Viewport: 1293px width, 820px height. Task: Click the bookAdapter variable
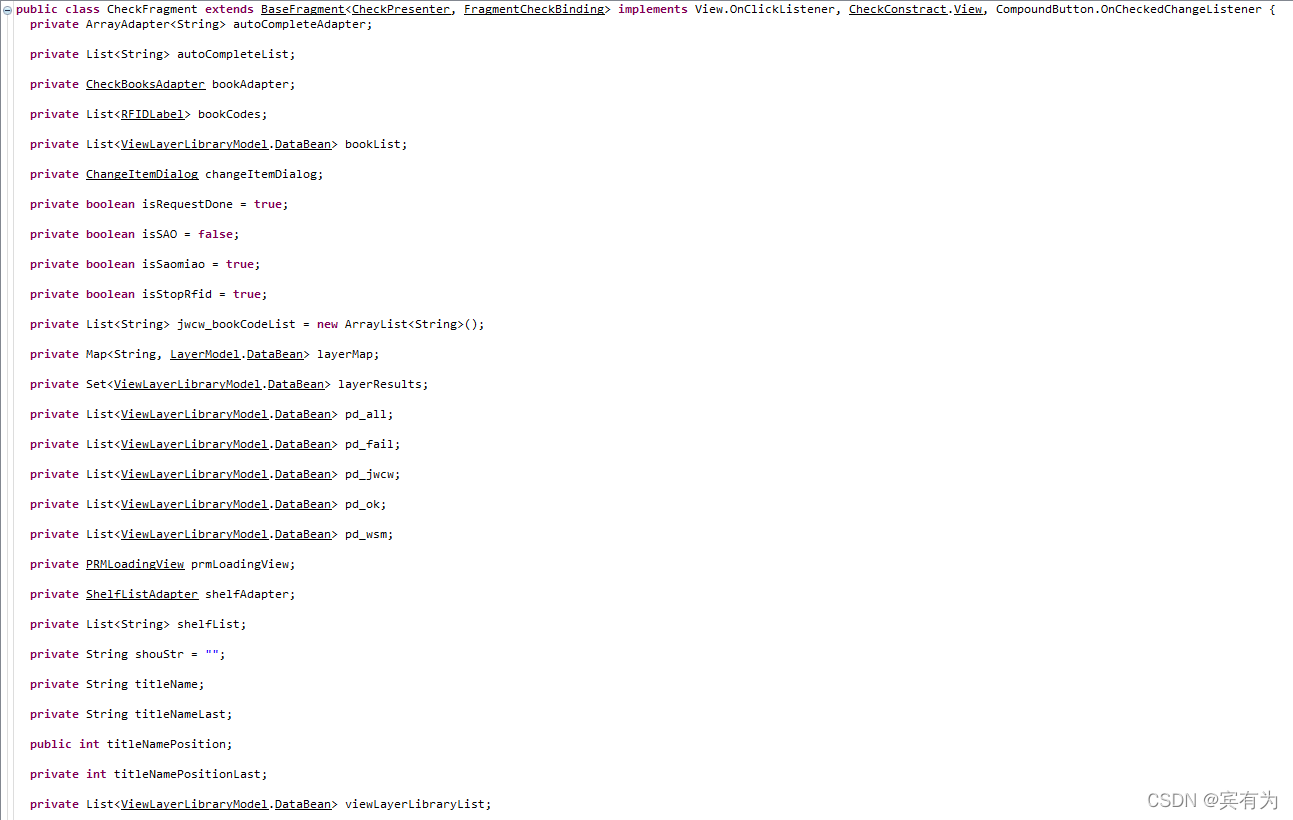coord(250,84)
